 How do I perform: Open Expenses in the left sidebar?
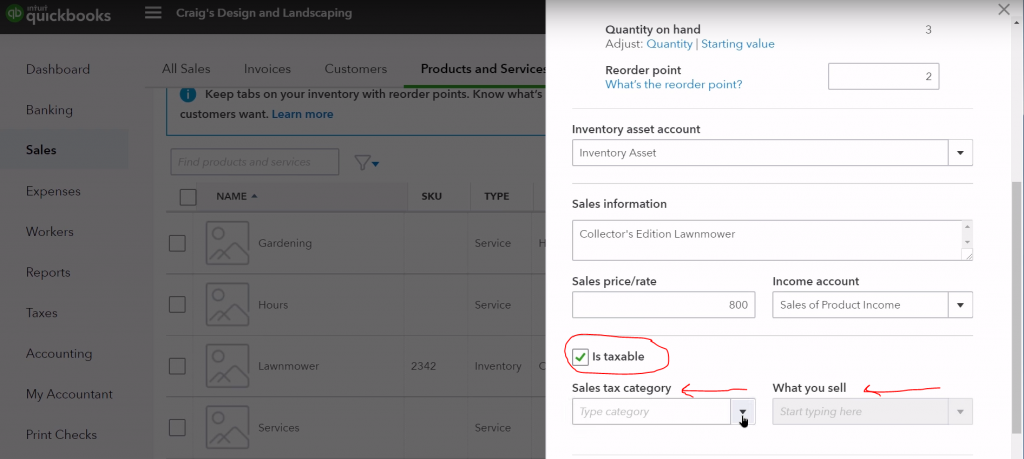(53, 191)
